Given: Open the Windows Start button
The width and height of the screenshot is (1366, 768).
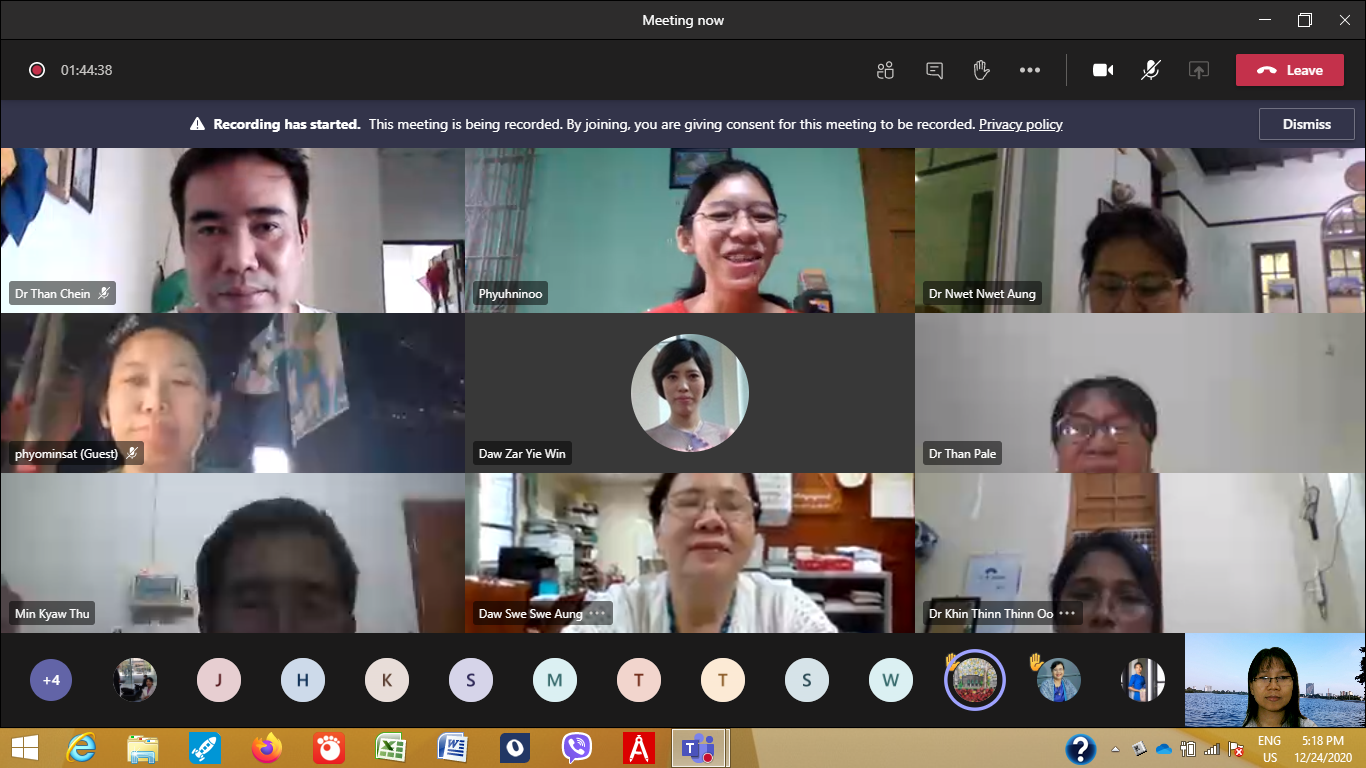Looking at the screenshot, I should pos(25,748).
